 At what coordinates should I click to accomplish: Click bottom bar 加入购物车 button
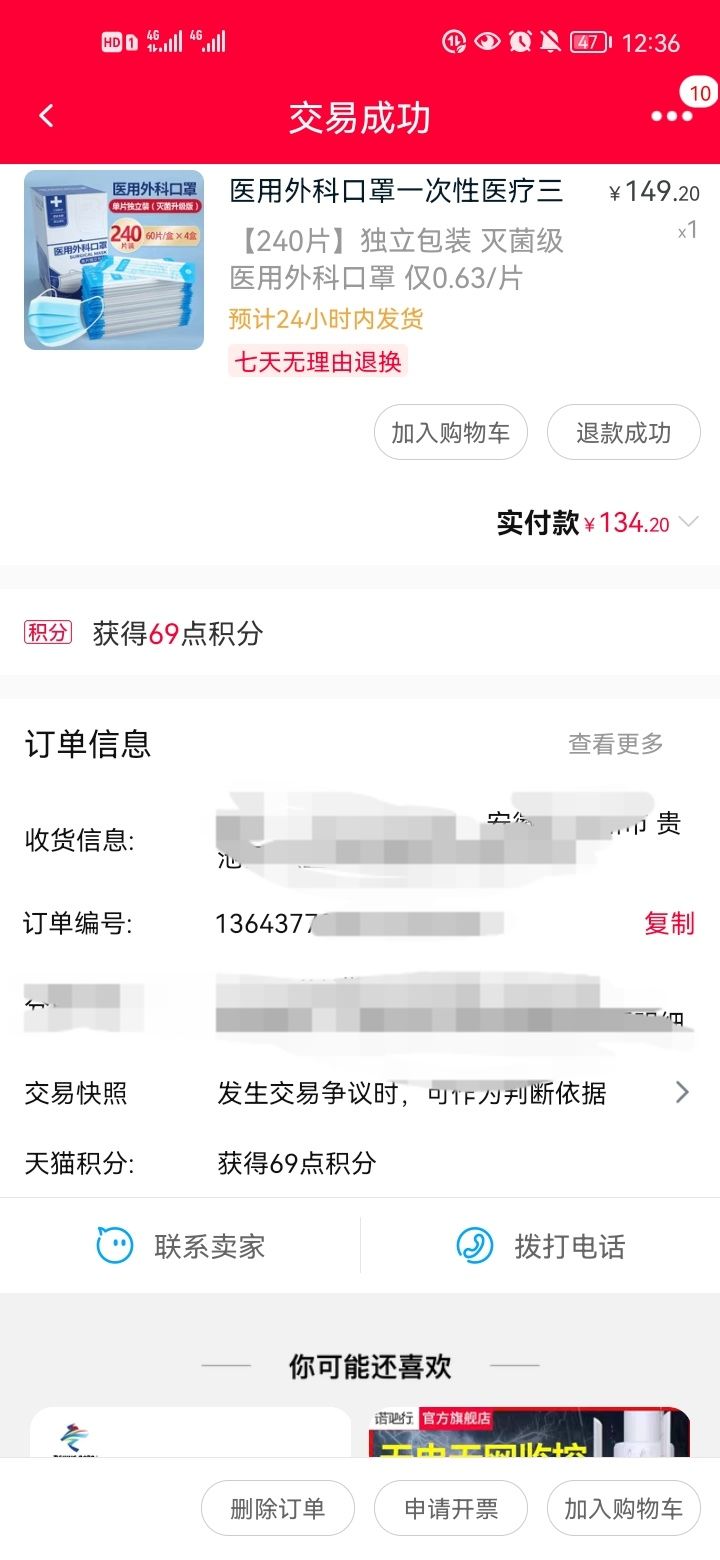(624, 1508)
